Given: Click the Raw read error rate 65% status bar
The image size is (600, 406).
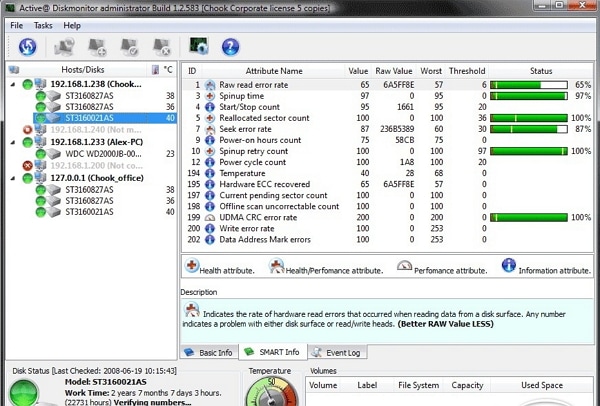Looking at the screenshot, I should pos(529,85).
